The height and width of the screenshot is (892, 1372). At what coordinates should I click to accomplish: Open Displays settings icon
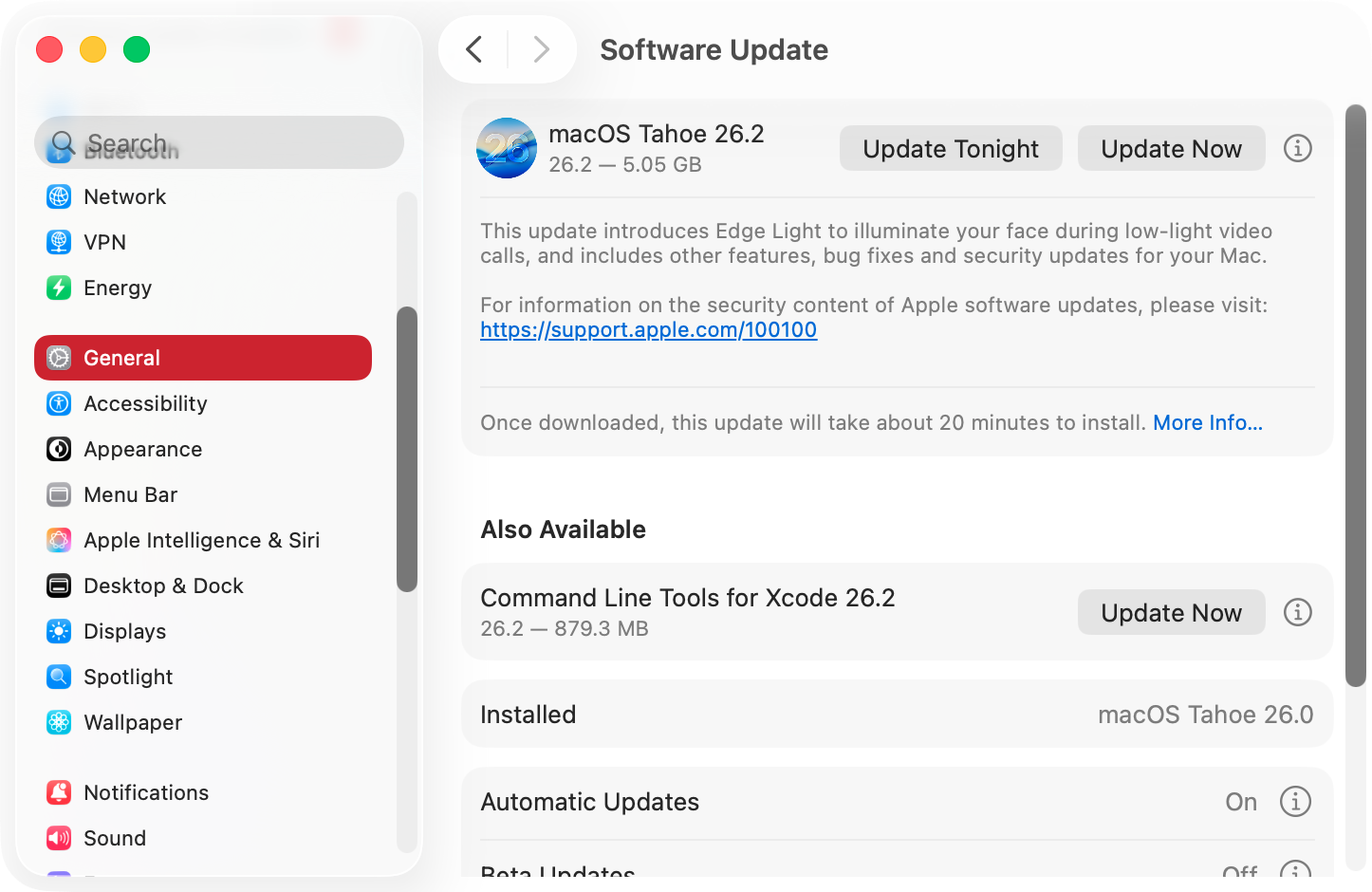point(59,631)
